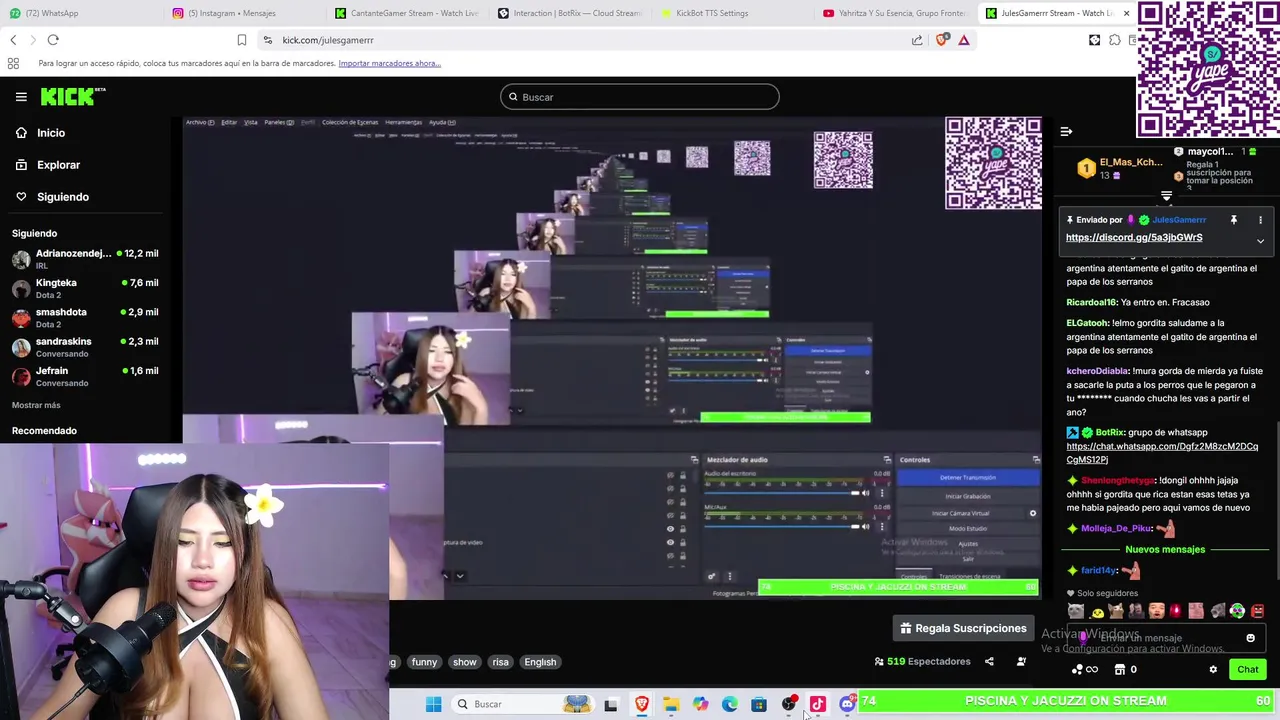1280x720 pixels.
Task: Open smashdota channel from following list
Action: point(84,318)
